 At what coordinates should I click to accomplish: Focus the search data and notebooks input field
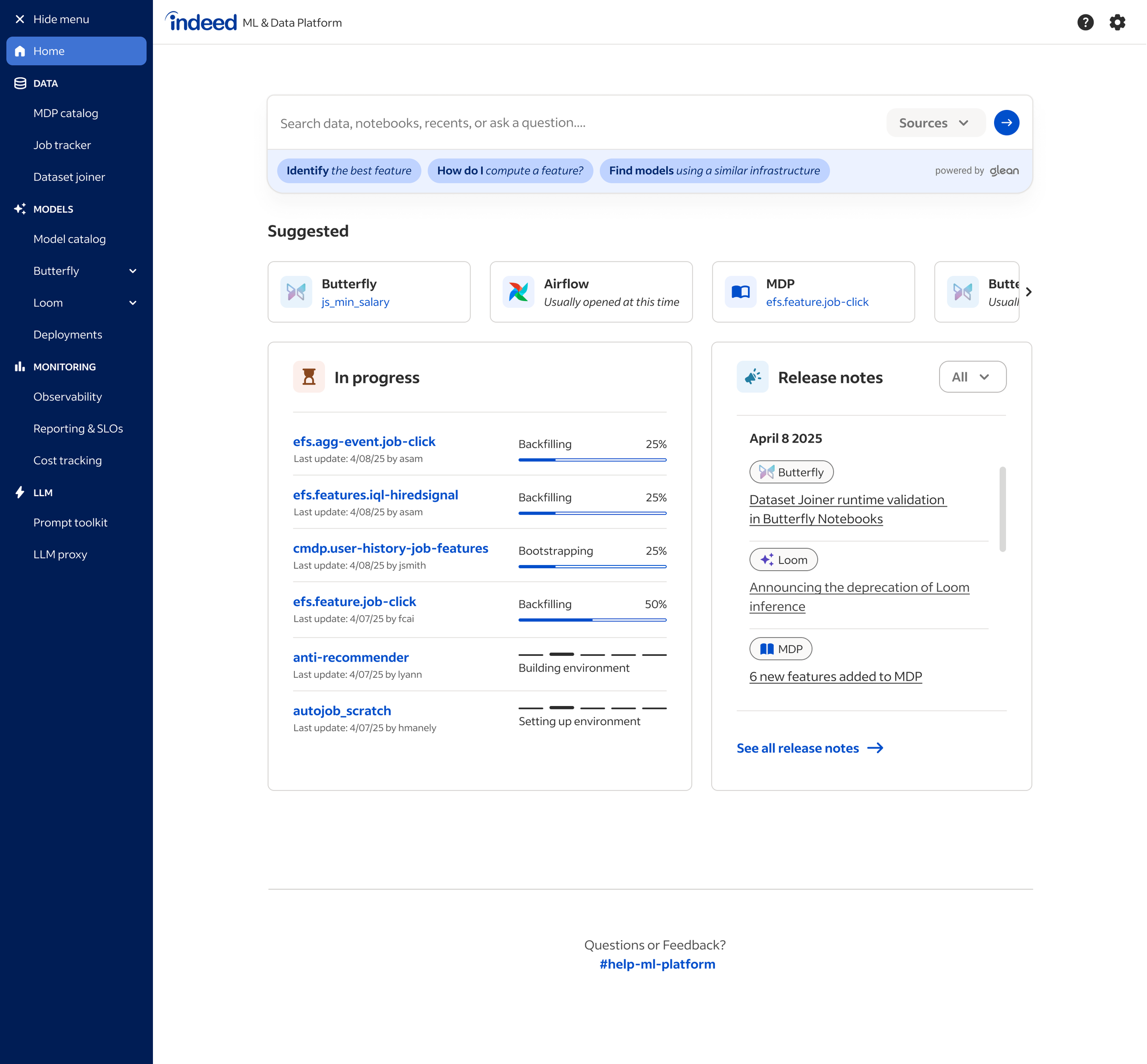click(x=576, y=123)
